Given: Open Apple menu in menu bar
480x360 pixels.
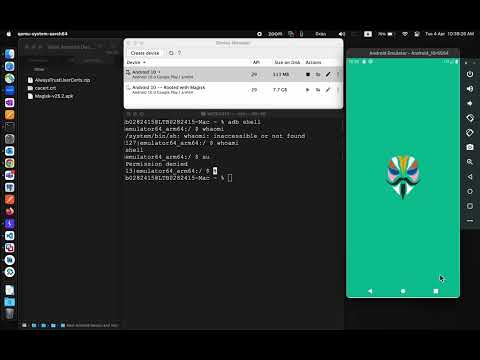Looking at the screenshot, I should point(9,34).
